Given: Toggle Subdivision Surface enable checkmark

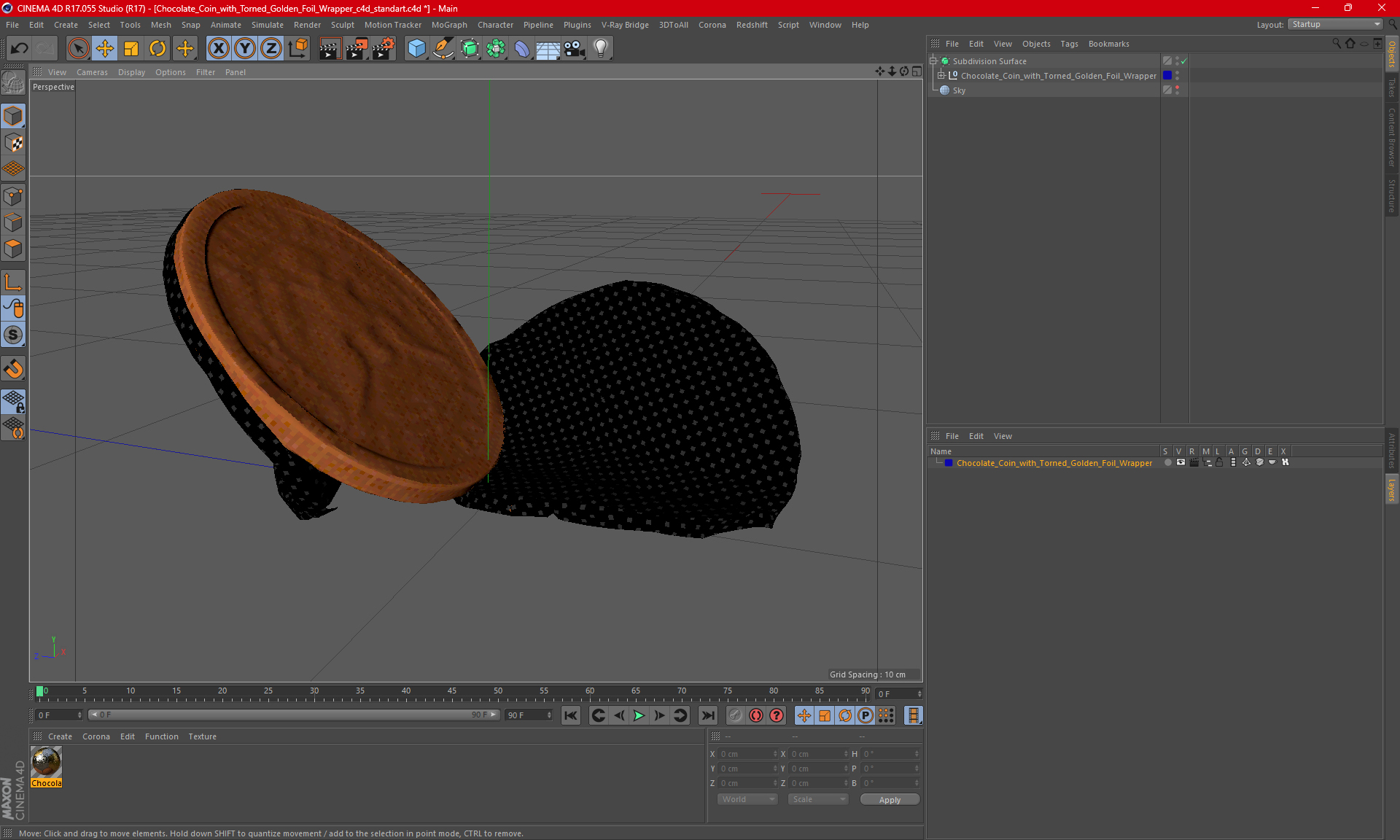Looking at the screenshot, I should [x=1183, y=61].
